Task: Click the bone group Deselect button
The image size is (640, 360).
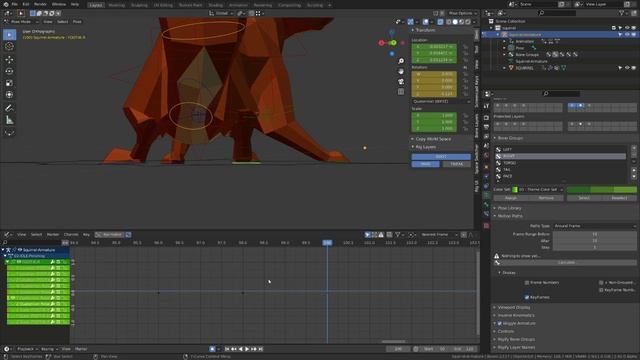Action: (x=619, y=198)
